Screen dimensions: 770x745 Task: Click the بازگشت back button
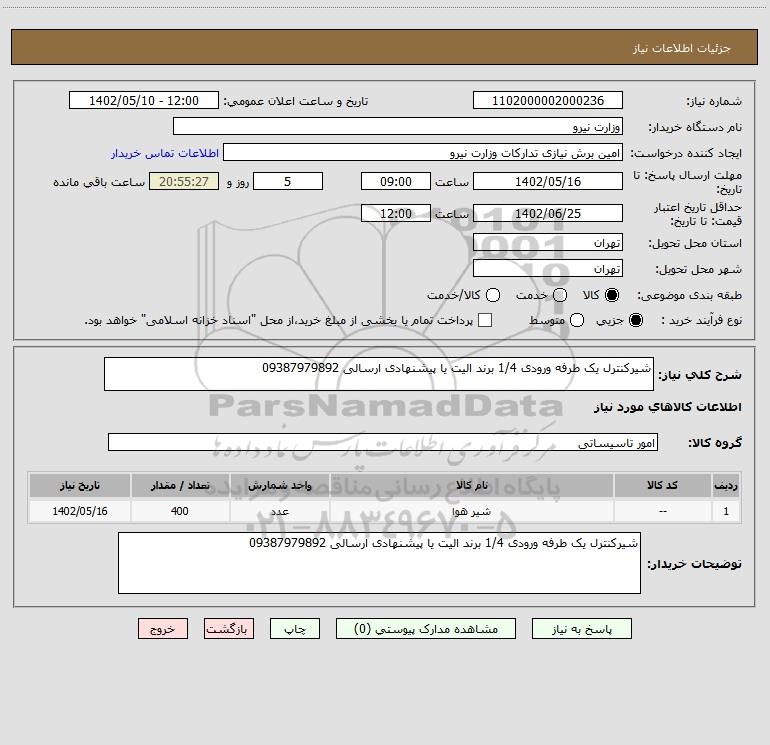[229, 629]
